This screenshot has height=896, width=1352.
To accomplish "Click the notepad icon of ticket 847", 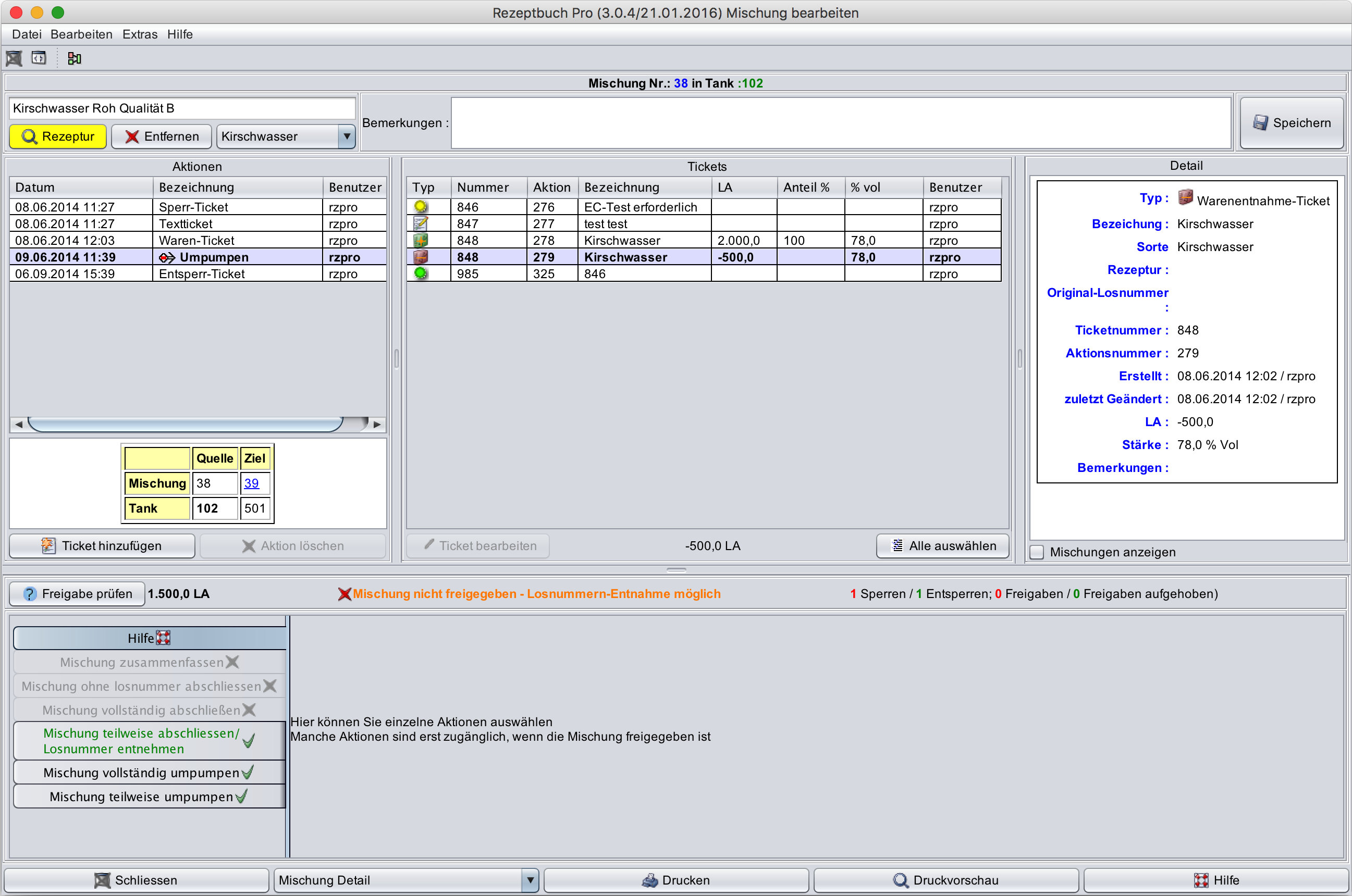I will click(x=421, y=223).
